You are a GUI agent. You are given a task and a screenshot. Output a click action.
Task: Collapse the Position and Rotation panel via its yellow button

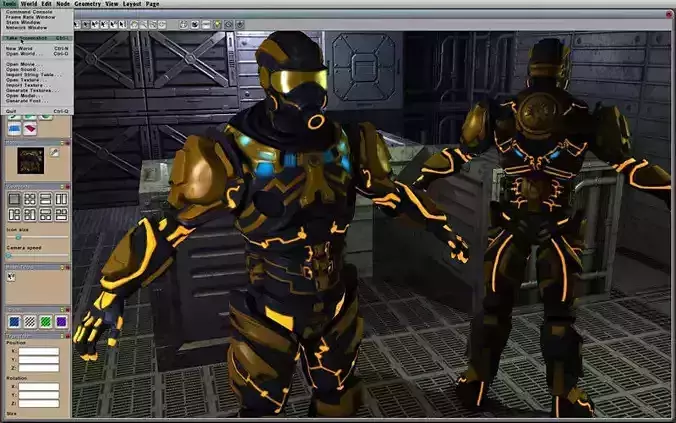click(x=62, y=336)
